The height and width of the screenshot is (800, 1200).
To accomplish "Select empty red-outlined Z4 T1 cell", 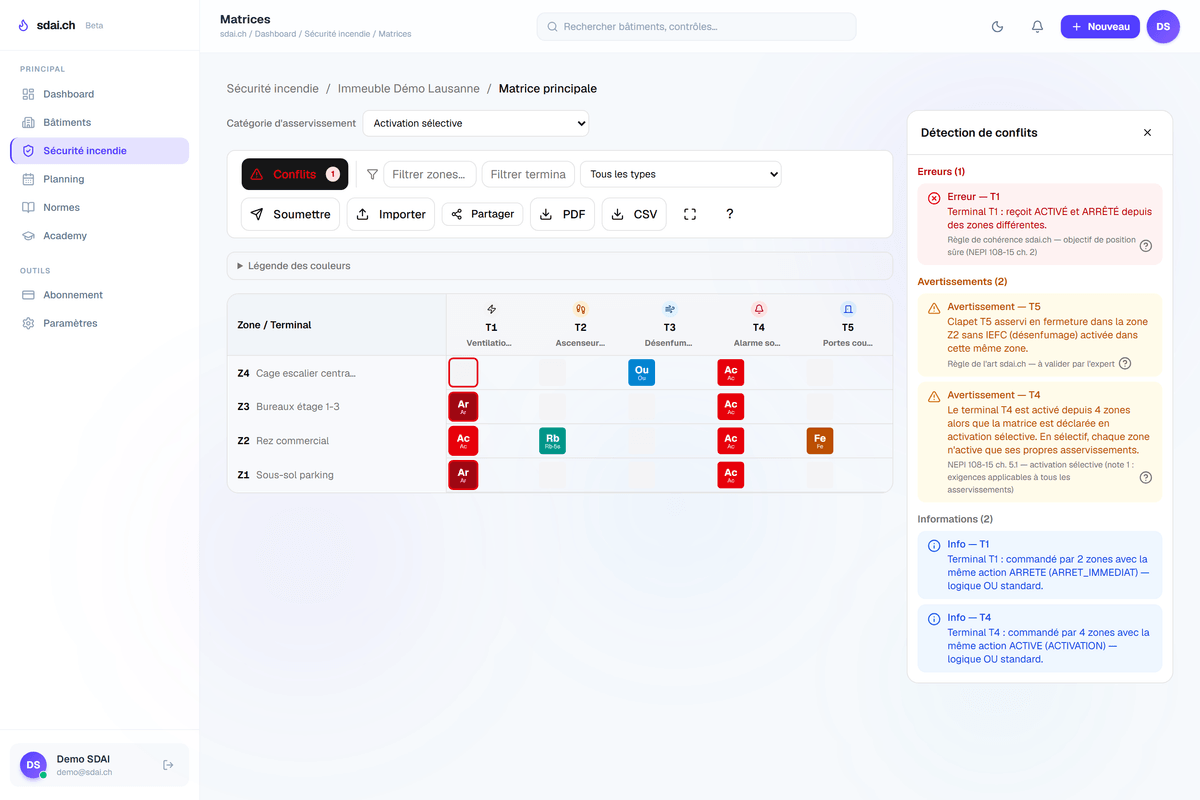I will (463, 373).
